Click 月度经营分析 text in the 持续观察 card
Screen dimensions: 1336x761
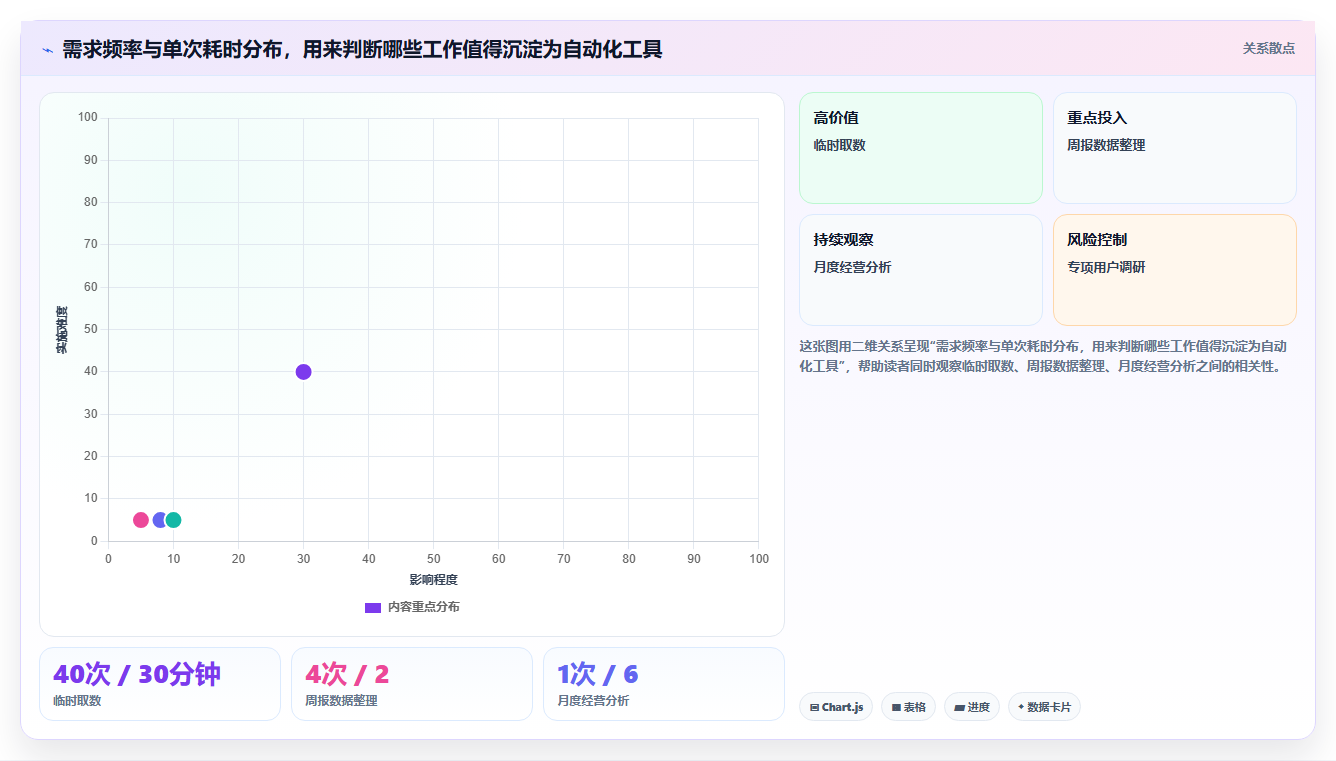[x=852, y=267]
